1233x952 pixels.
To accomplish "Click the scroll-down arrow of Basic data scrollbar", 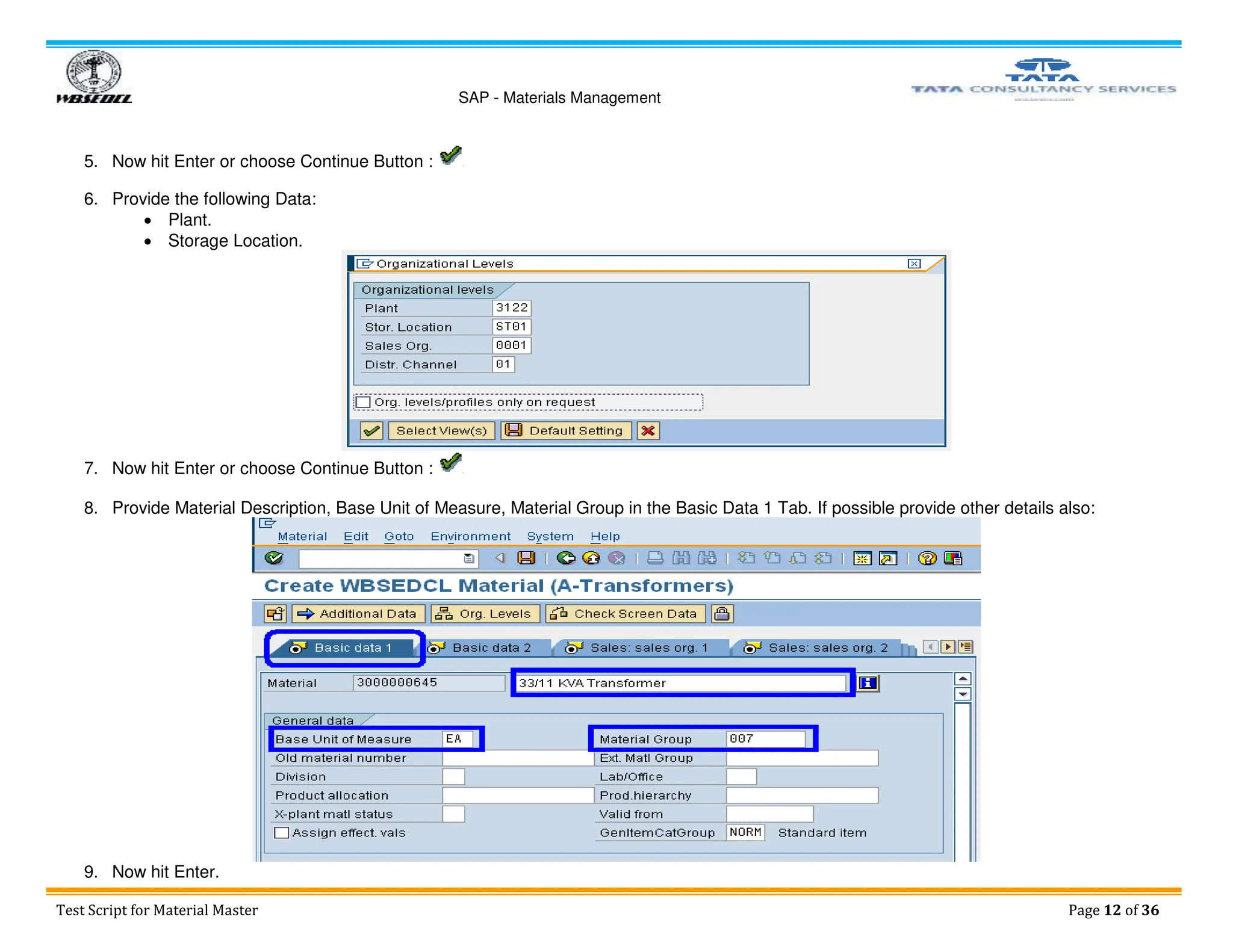I will click(x=963, y=694).
